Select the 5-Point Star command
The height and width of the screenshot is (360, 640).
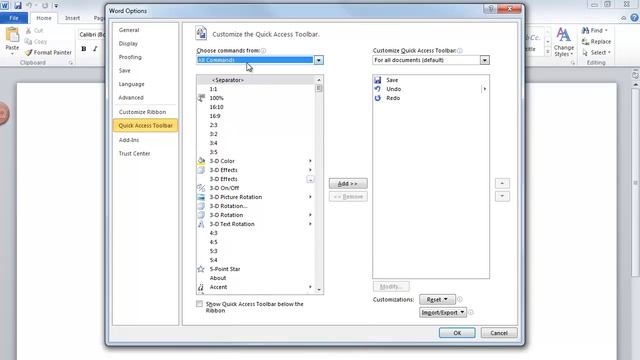[x=256, y=269]
